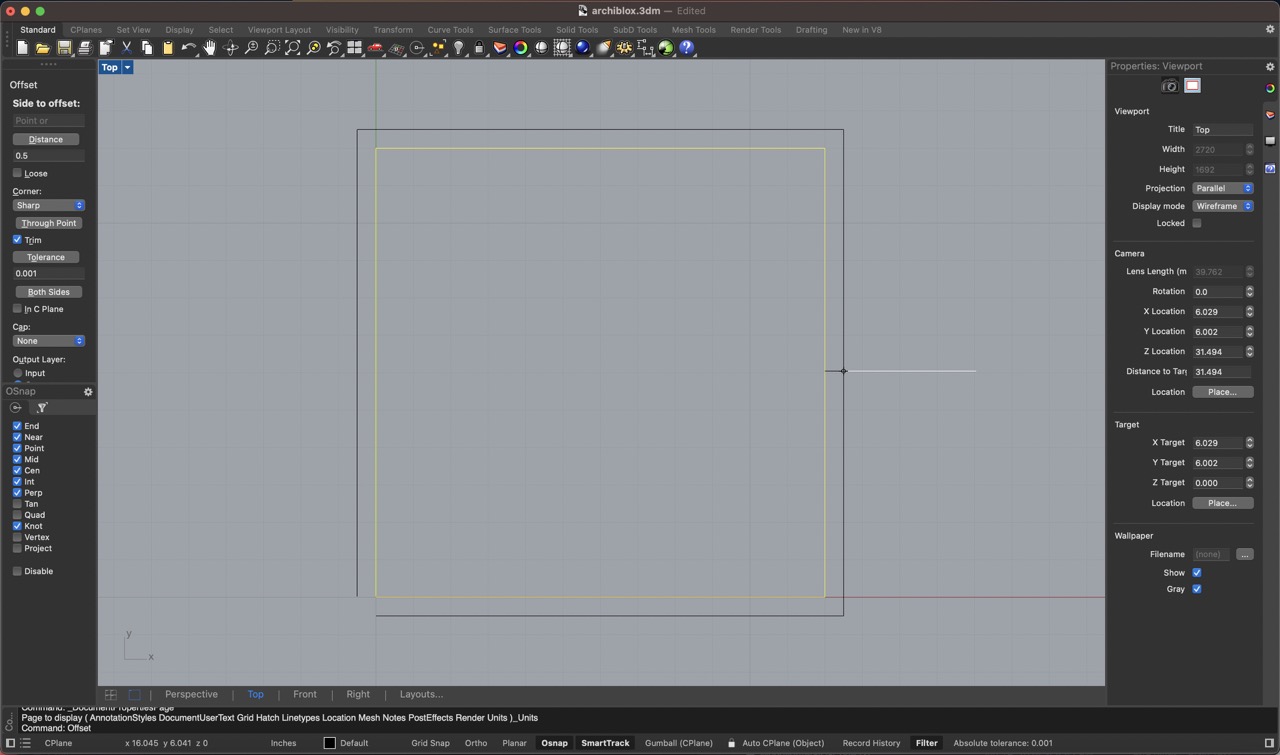This screenshot has height=755, width=1280.
Task: Click the blue sphere Render icon
Action: pyautogui.click(x=583, y=48)
